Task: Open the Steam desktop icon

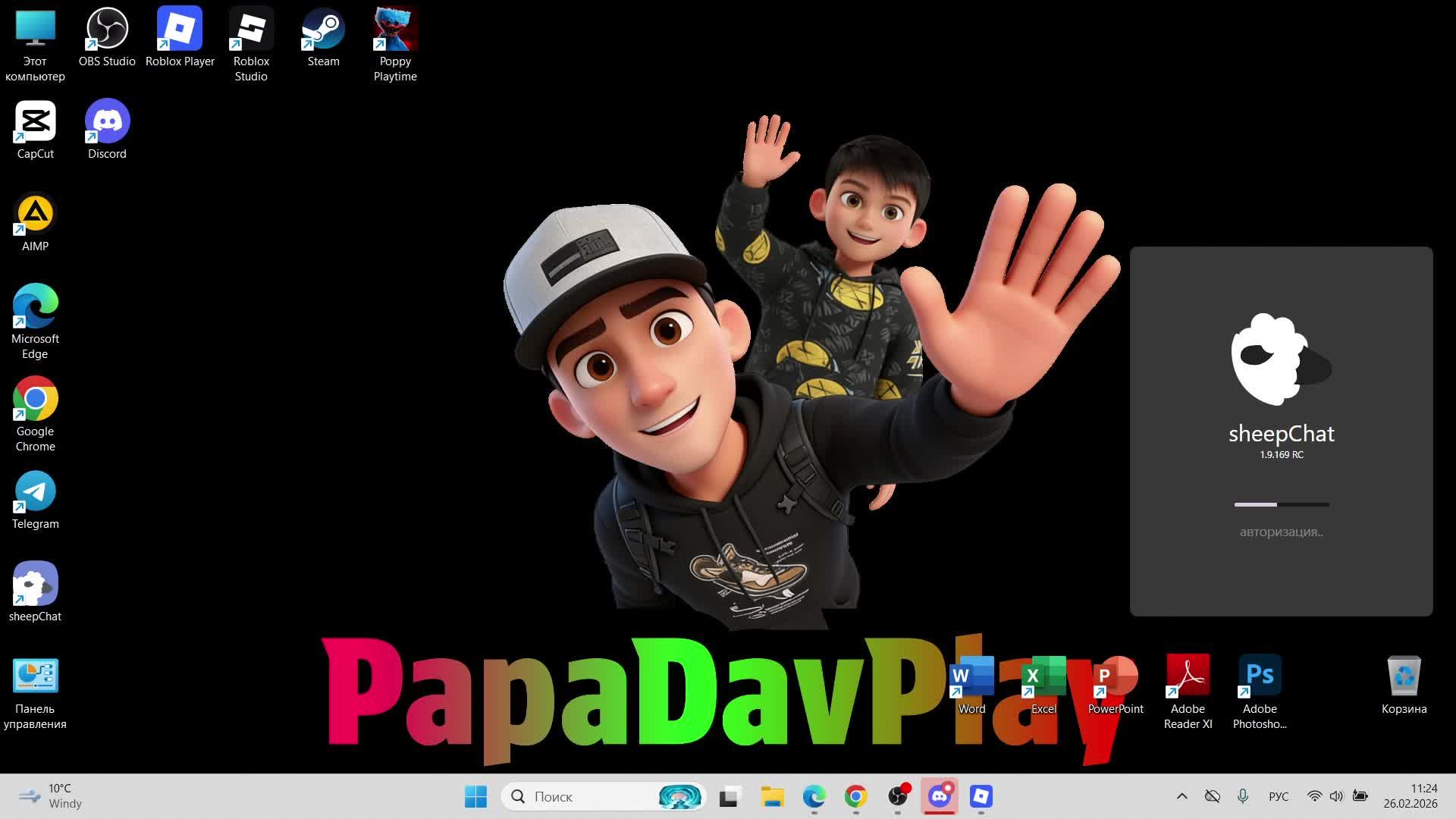Action: 323,30
